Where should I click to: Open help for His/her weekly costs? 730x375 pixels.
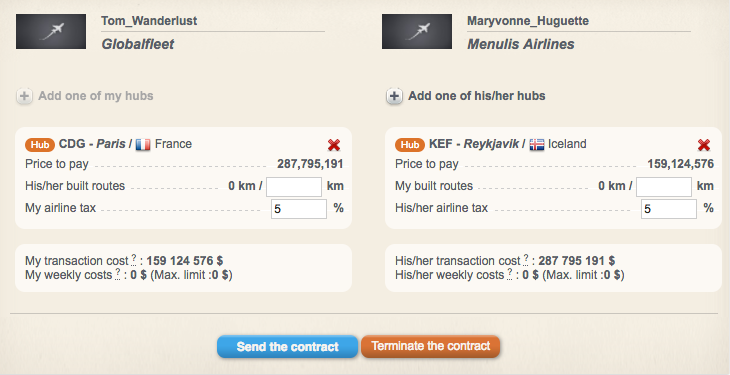(x=510, y=274)
